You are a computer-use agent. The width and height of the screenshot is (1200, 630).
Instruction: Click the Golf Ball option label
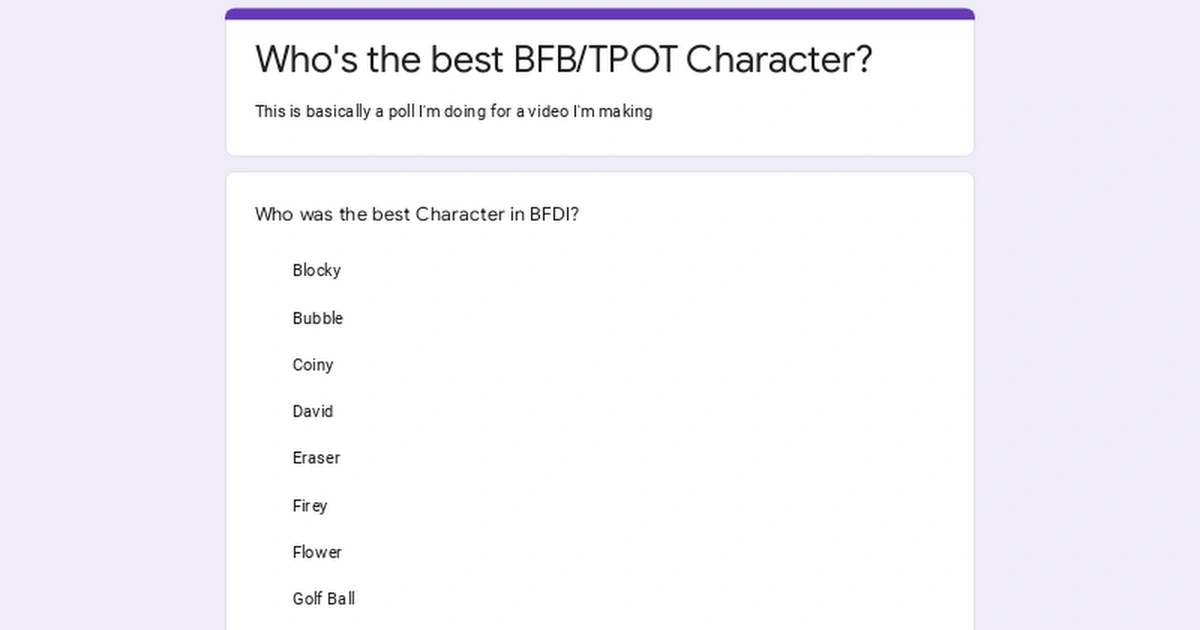323,598
